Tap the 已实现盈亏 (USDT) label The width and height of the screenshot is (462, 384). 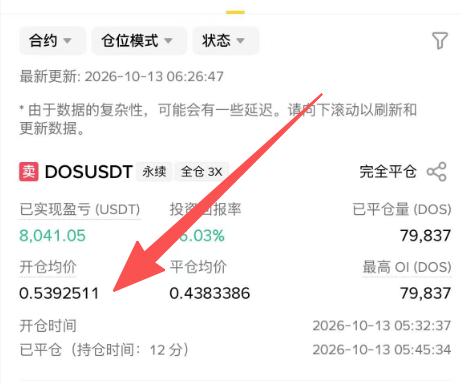click(80, 209)
